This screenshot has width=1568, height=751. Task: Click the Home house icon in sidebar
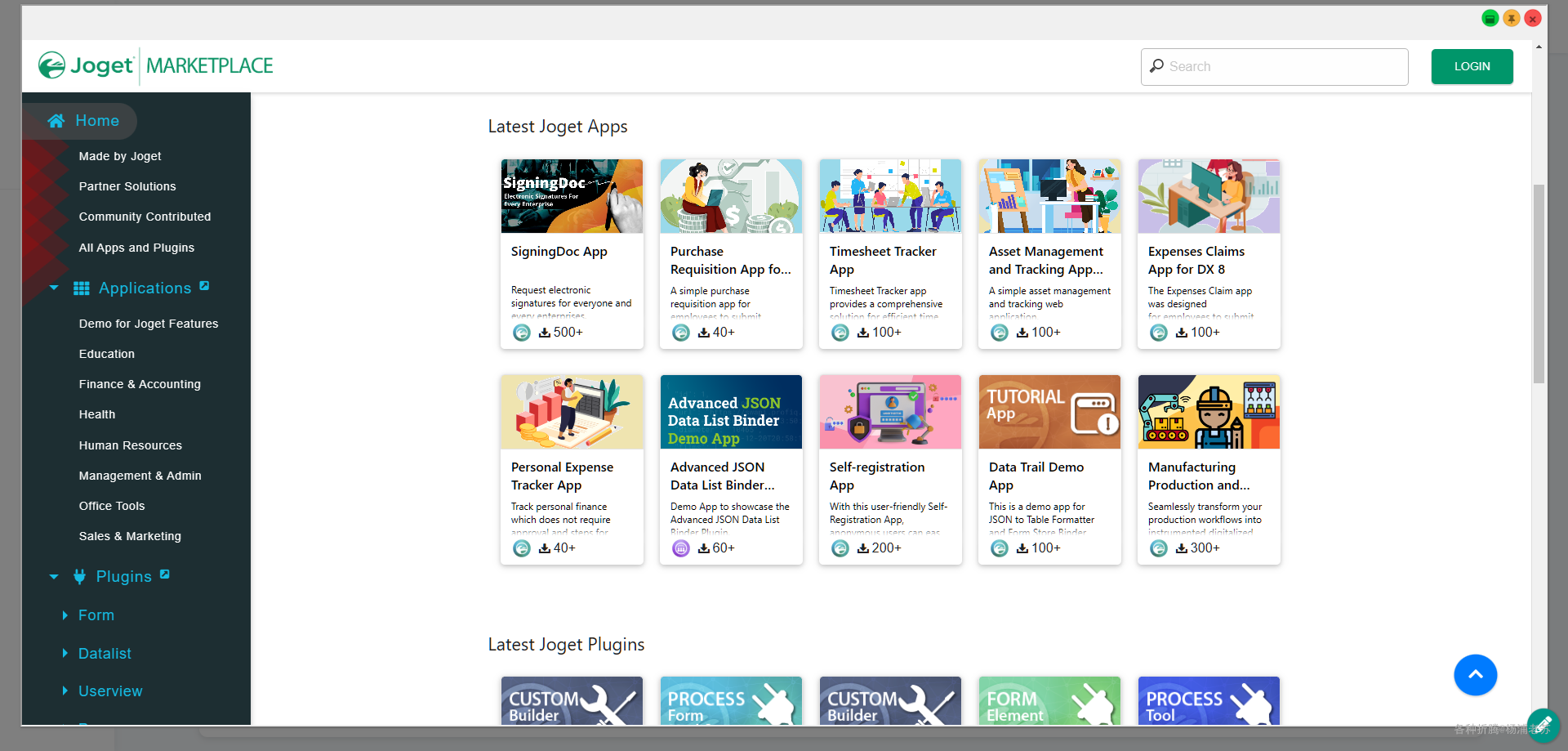point(56,121)
